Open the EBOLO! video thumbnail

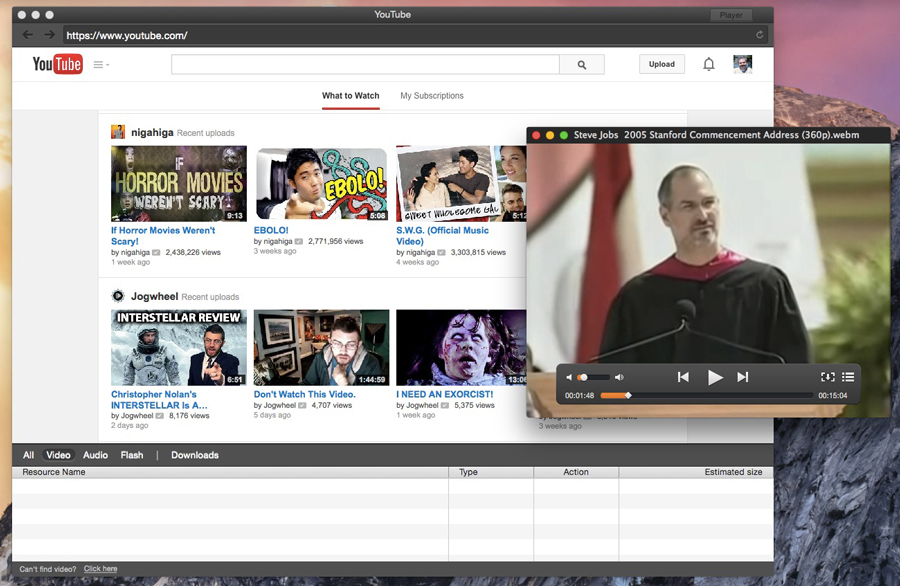point(321,184)
